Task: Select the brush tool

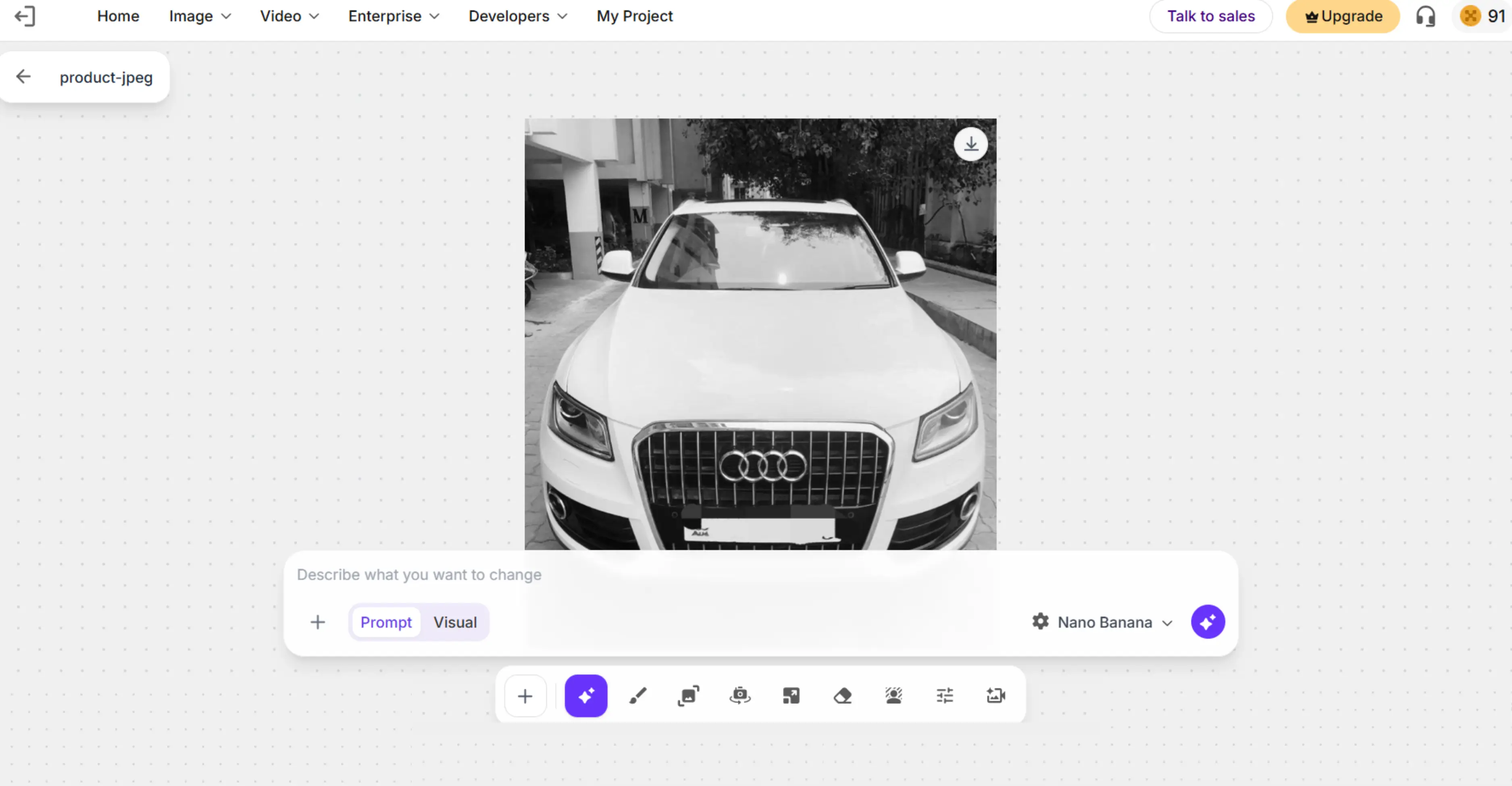Action: click(637, 696)
